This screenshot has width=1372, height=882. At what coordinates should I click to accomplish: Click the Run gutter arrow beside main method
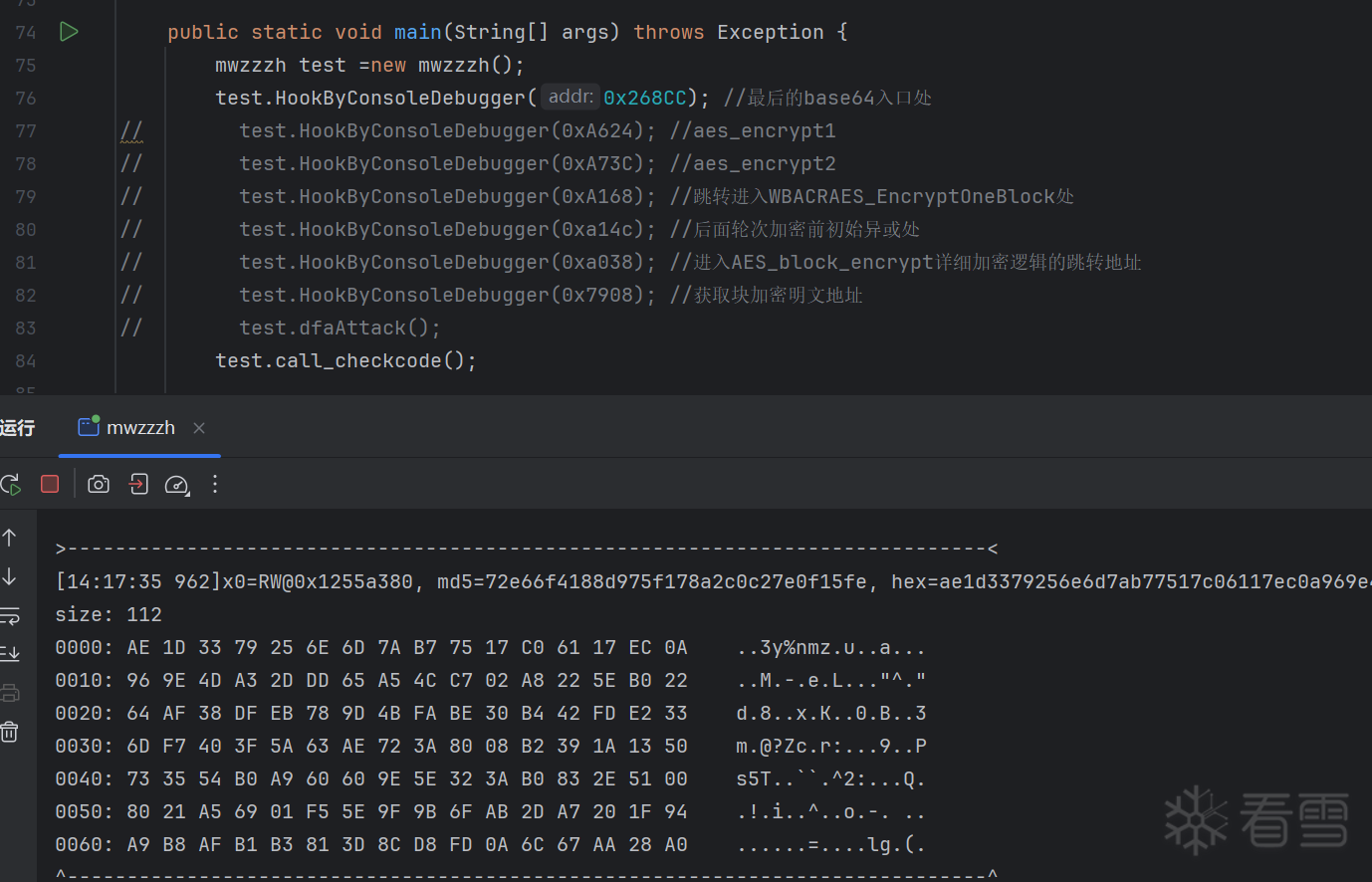pos(69,32)
